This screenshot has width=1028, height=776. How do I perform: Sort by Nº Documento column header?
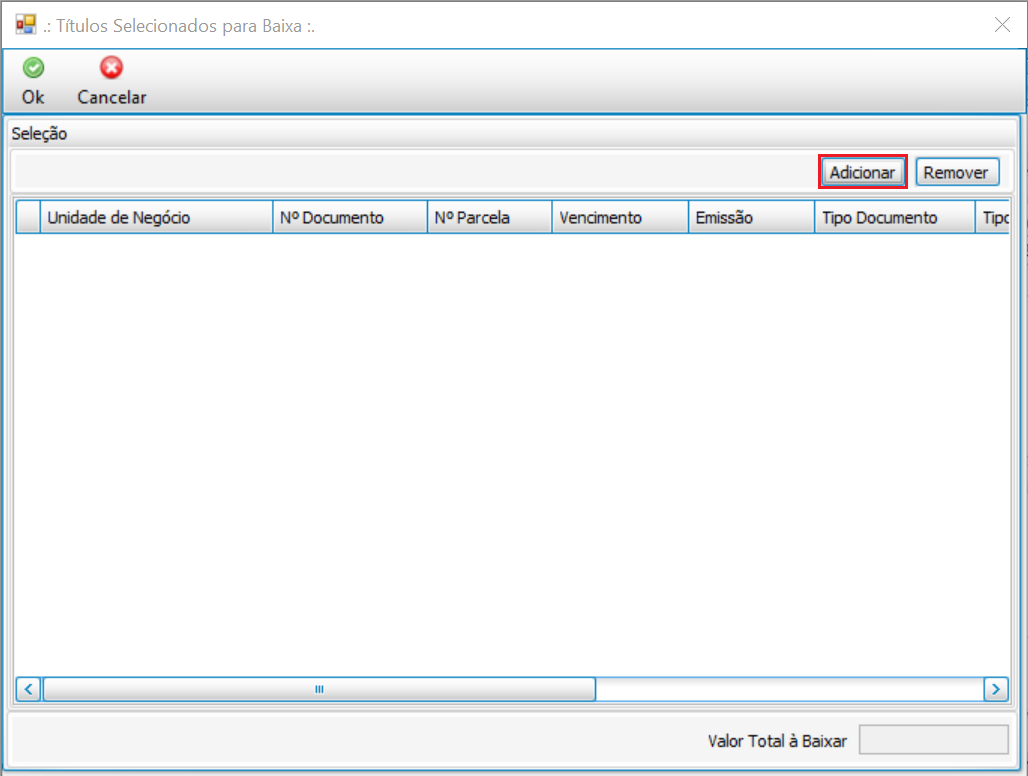349,217
